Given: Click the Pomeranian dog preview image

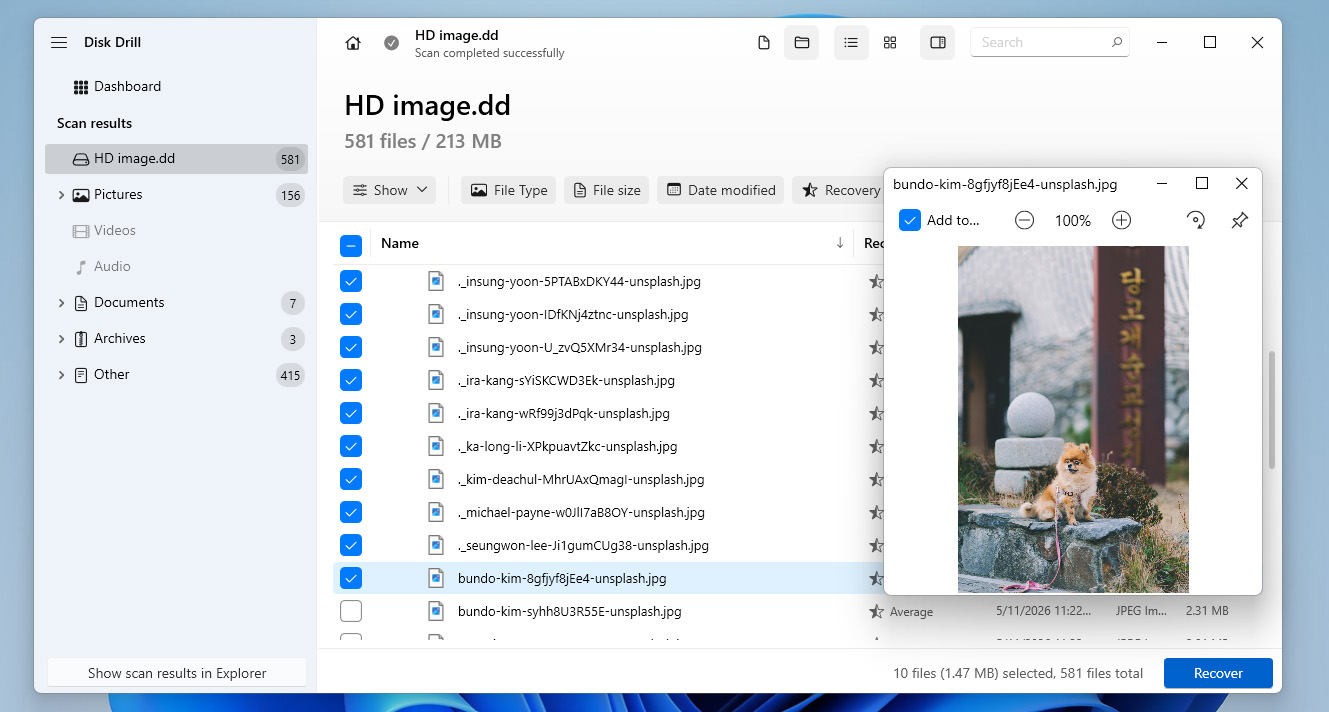Looking at the screenshot, I should (x=1073, y=419).
